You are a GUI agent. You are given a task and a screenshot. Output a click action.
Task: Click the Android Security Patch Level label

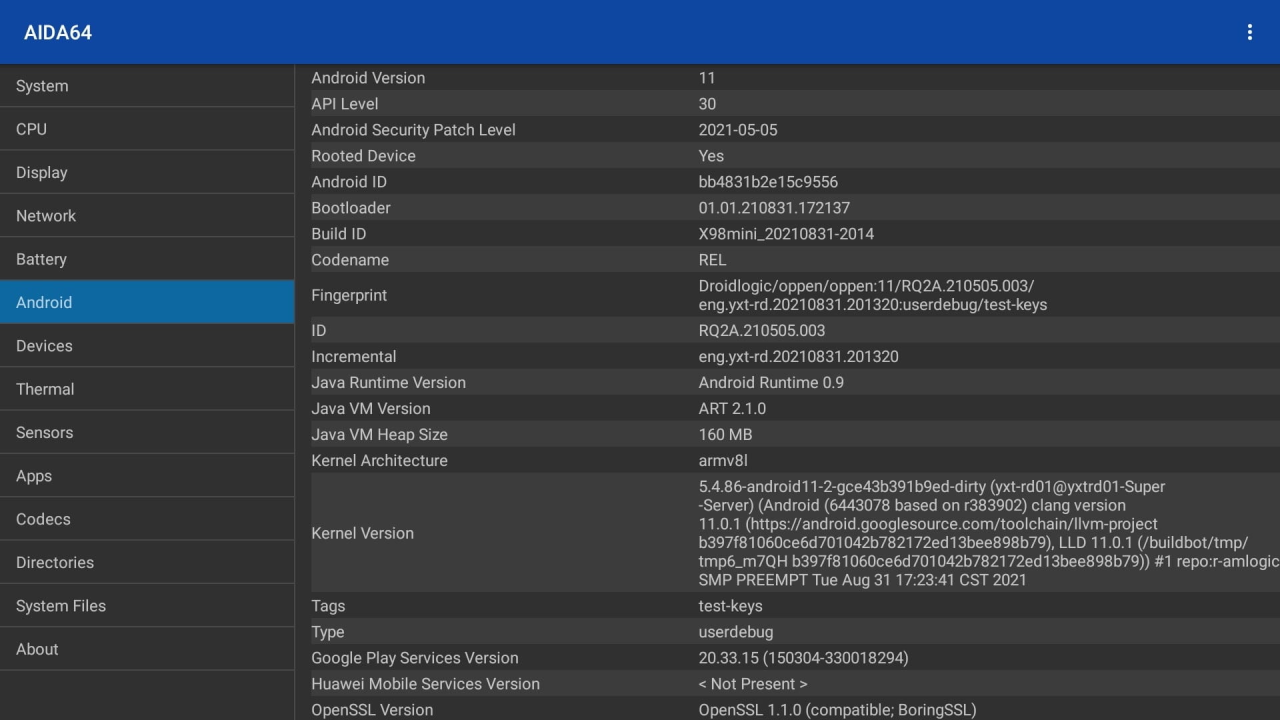(413, 130)
